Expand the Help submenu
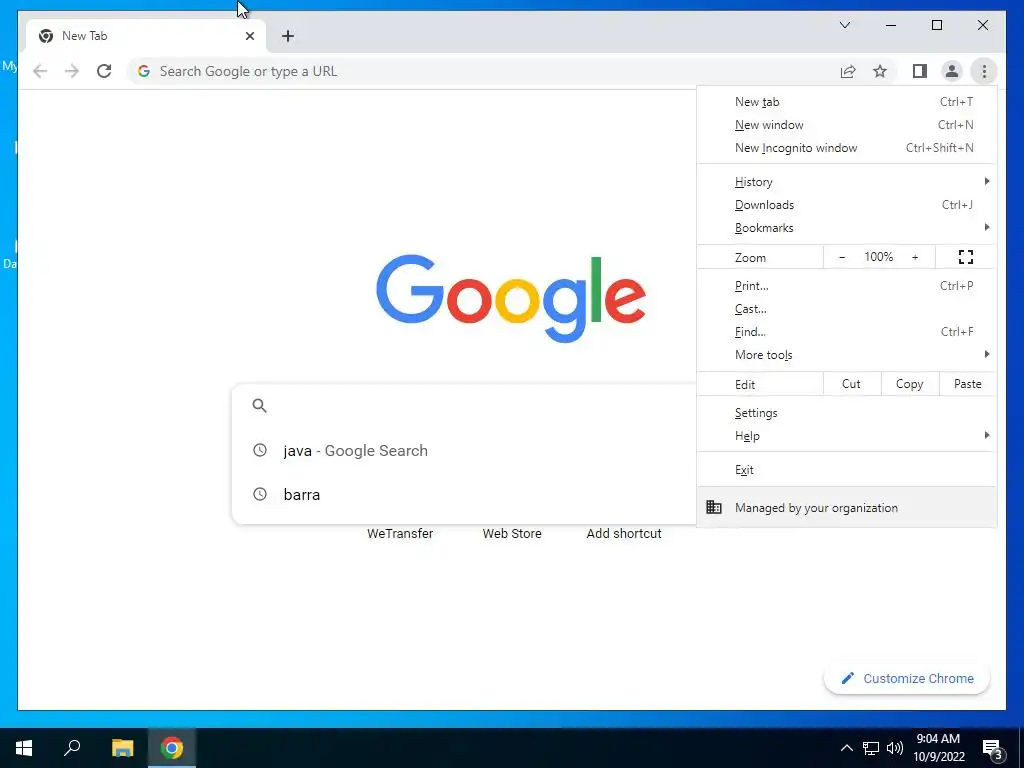Image resolution: width=1024 pixels, height=768 pixels. click(847, 436)
